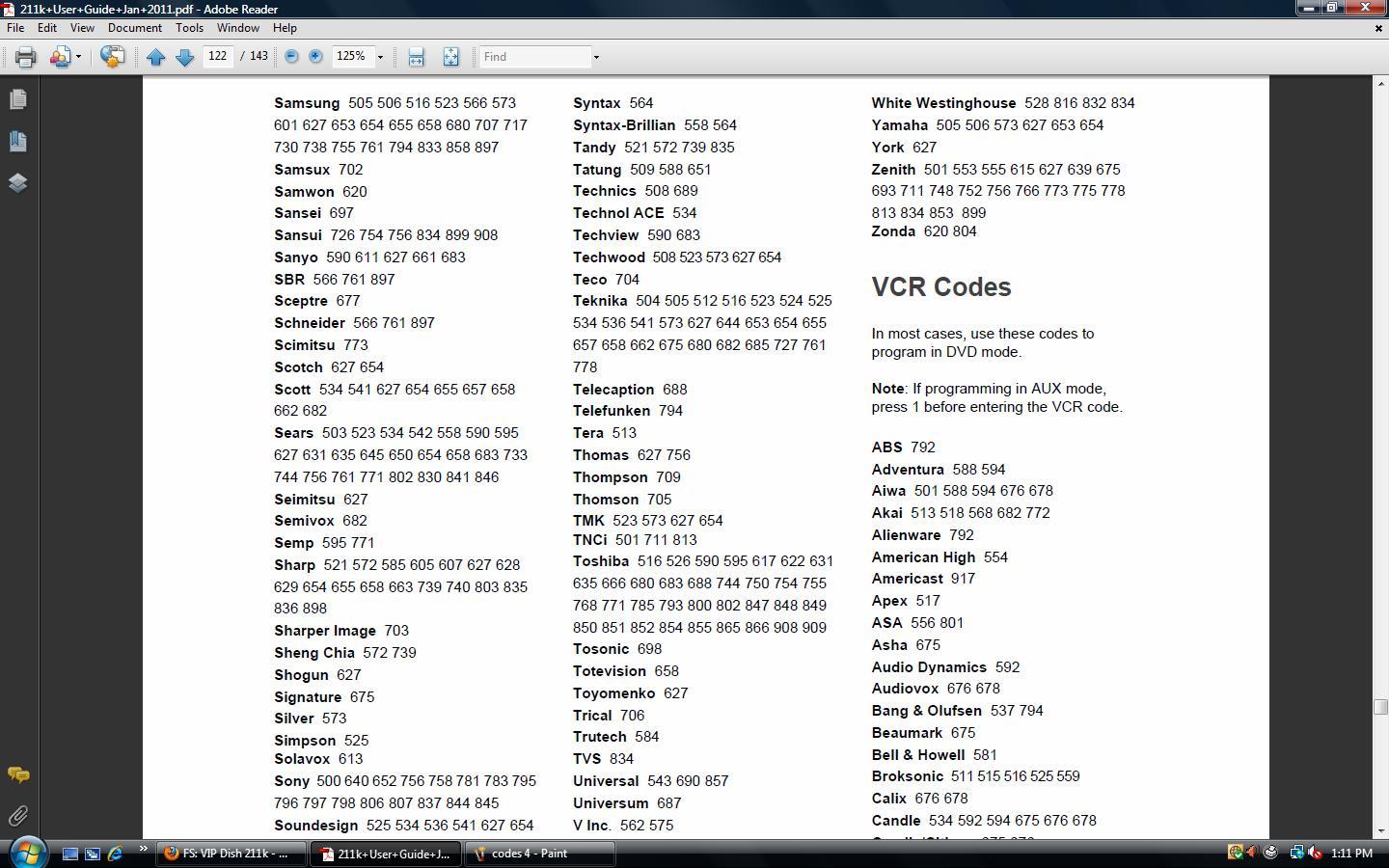The width and height of the screenshot is (1389, 868).
Task: Open the Document menu
Action: 134,28
